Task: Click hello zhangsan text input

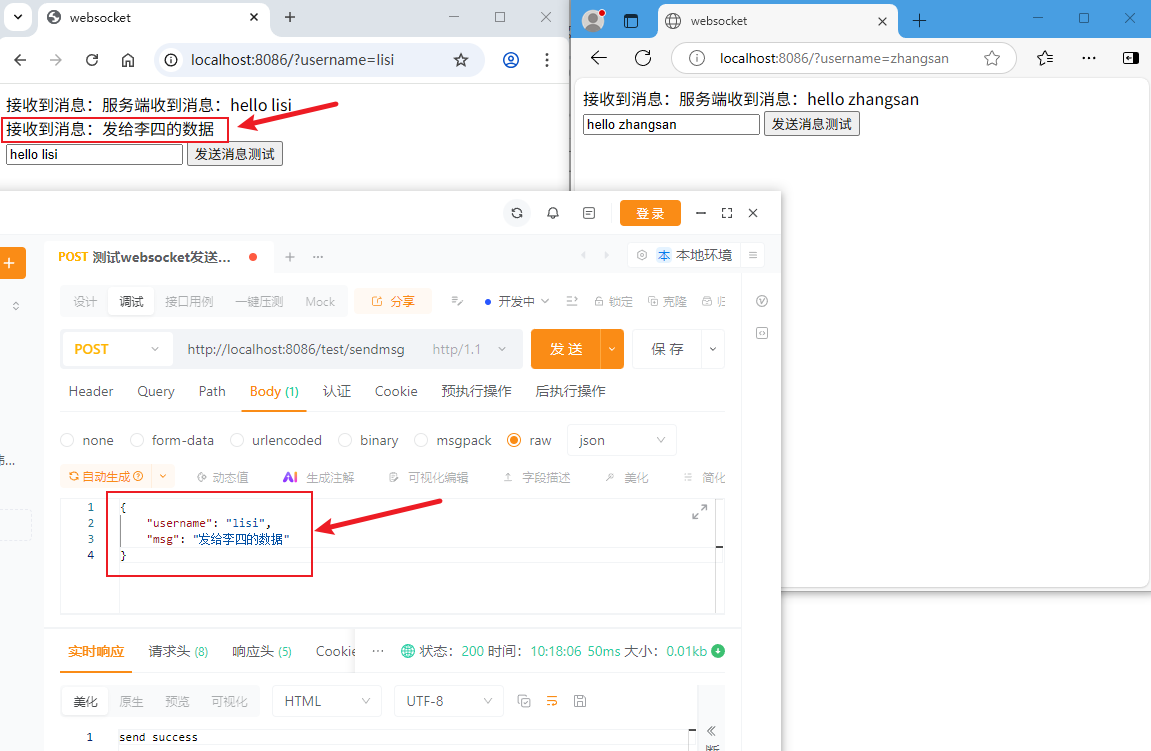Action: (672, 124)
